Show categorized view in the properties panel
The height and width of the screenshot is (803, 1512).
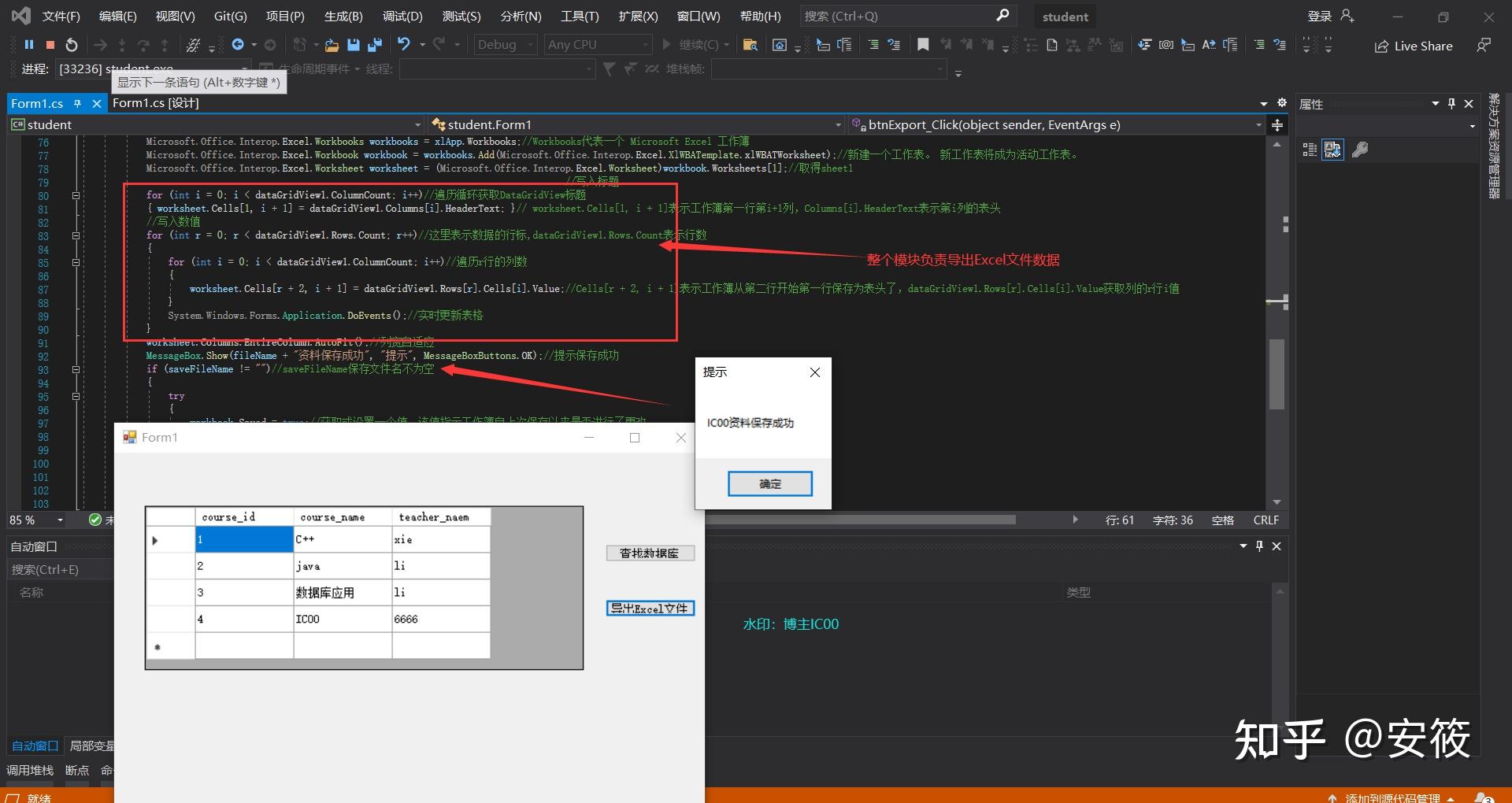[1310, 150]
